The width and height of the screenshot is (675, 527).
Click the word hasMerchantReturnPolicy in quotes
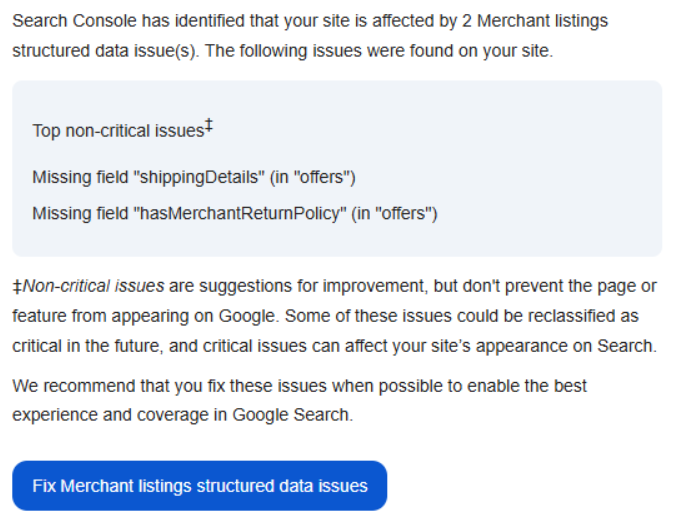240,214
